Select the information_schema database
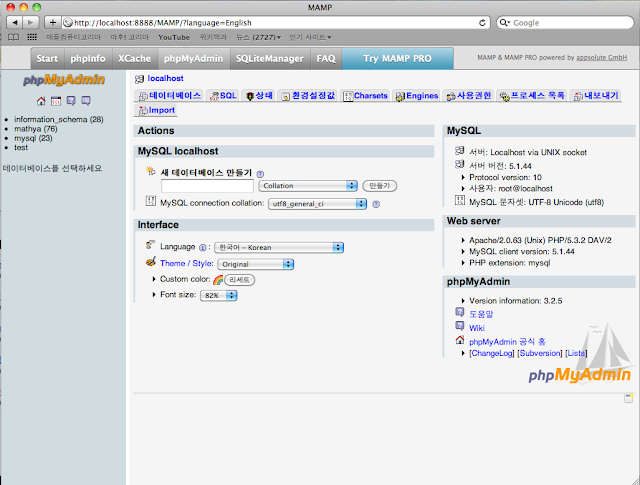Screen dimensions: 640x485 pyautogui.click(x=59, y=119)
